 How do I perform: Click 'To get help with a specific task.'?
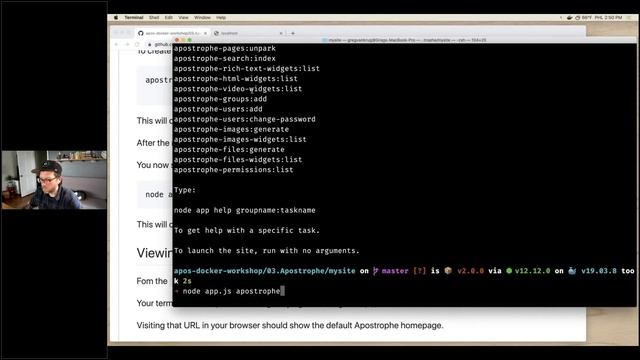coord(247,230)
